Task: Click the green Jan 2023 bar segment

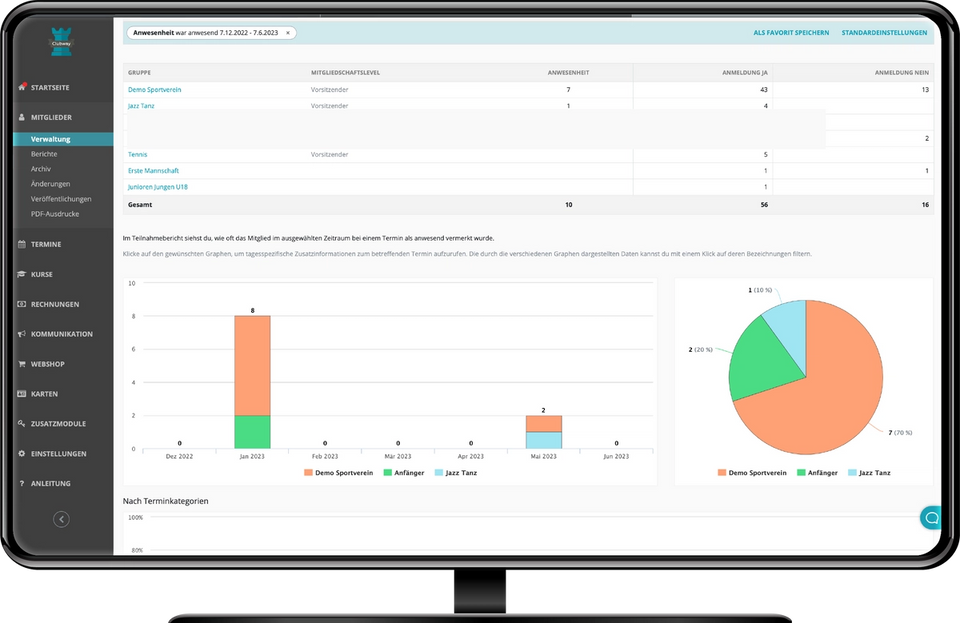Action: [x=252, y=432]
